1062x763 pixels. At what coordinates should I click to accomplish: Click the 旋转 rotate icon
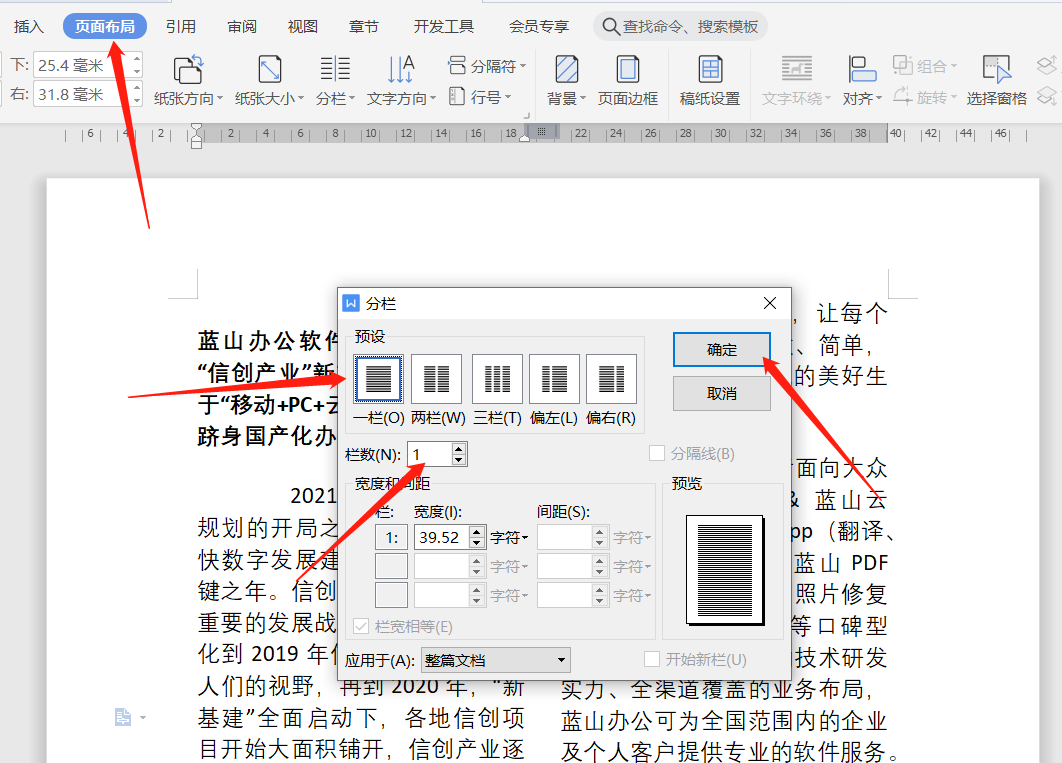pos(903,96)
